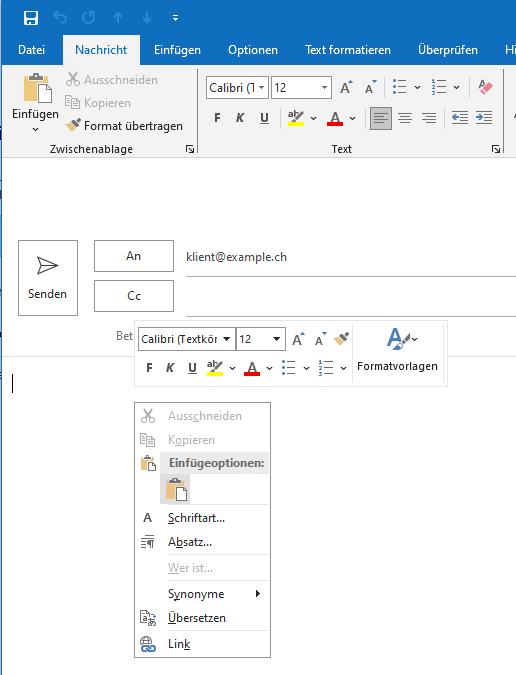Open the ribbon font size dropdown

coord(324,88)
